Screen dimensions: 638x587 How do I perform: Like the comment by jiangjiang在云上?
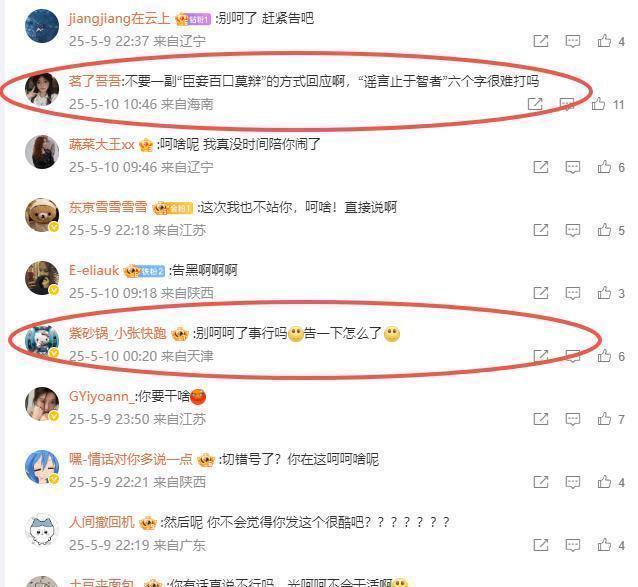click(x=604, y=41)
